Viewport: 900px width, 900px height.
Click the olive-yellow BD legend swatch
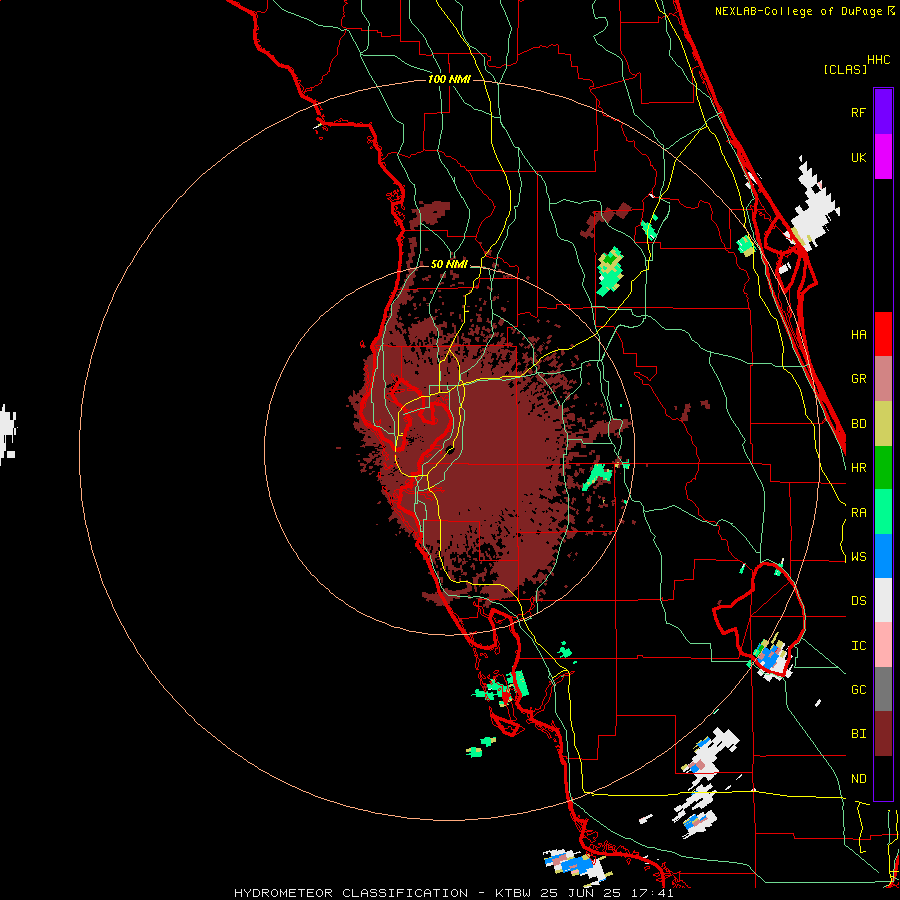click(x=883, y=424)
